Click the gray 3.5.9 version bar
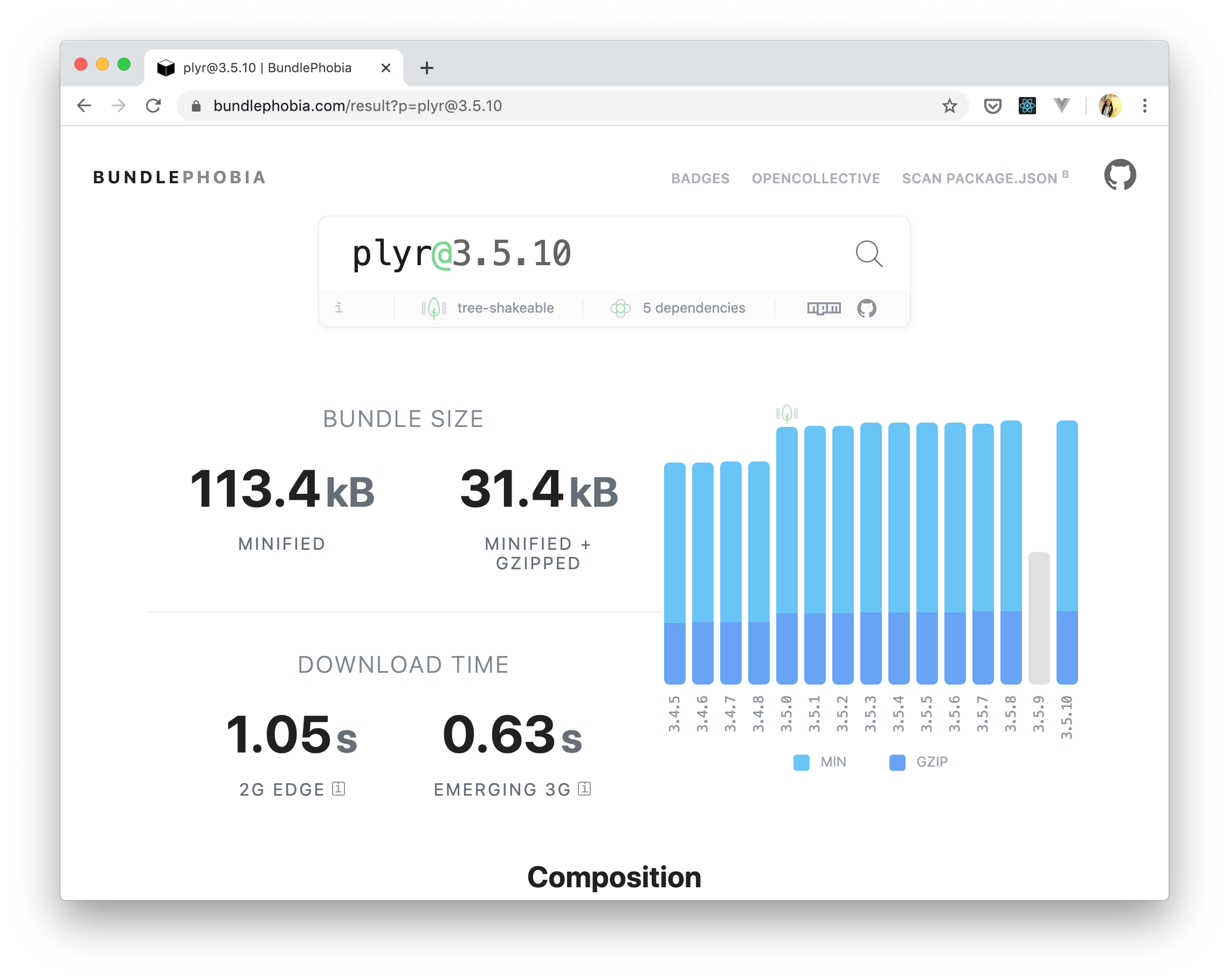Screen dimensions: 1229x980 tap(1039, 618)
